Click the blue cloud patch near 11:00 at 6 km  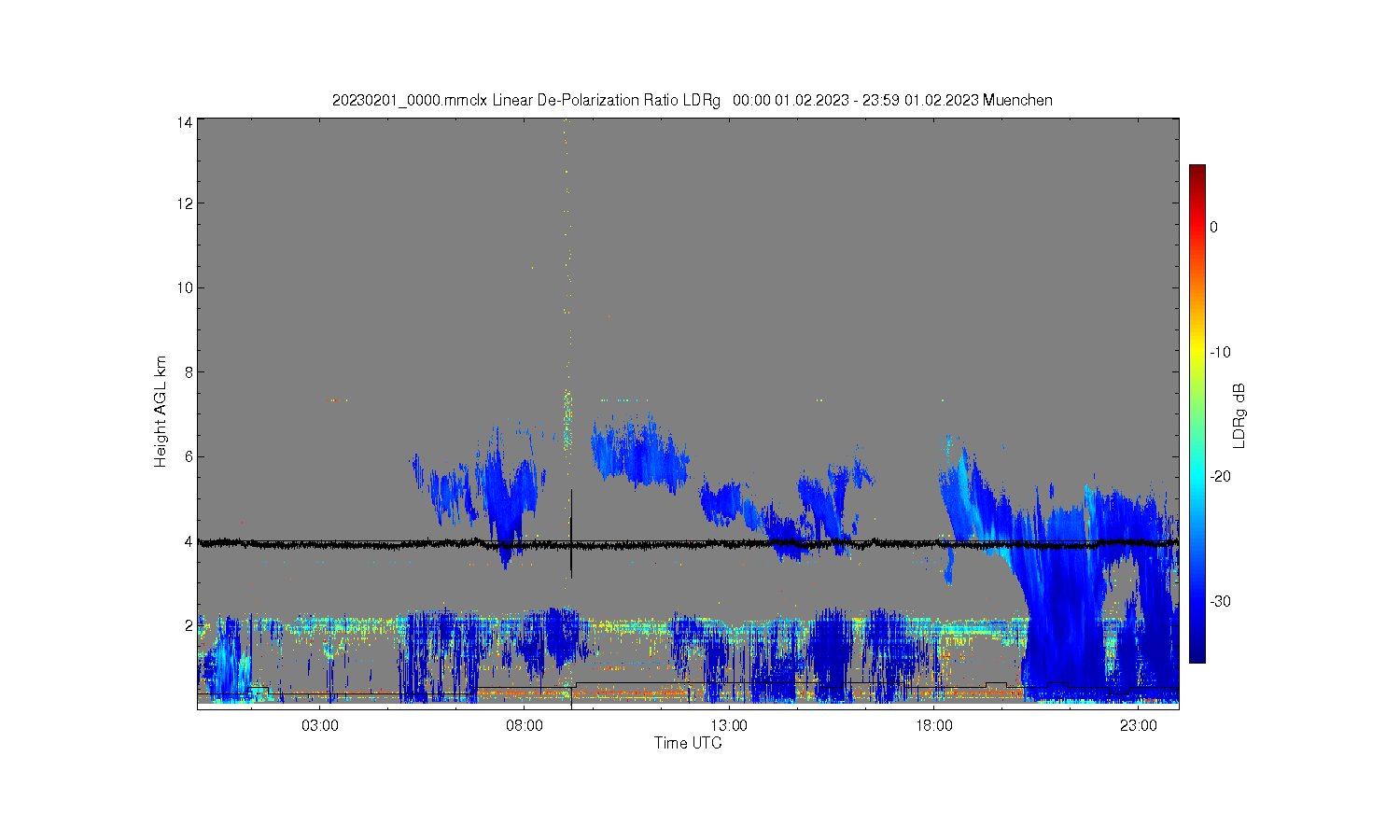pos(639,453)
